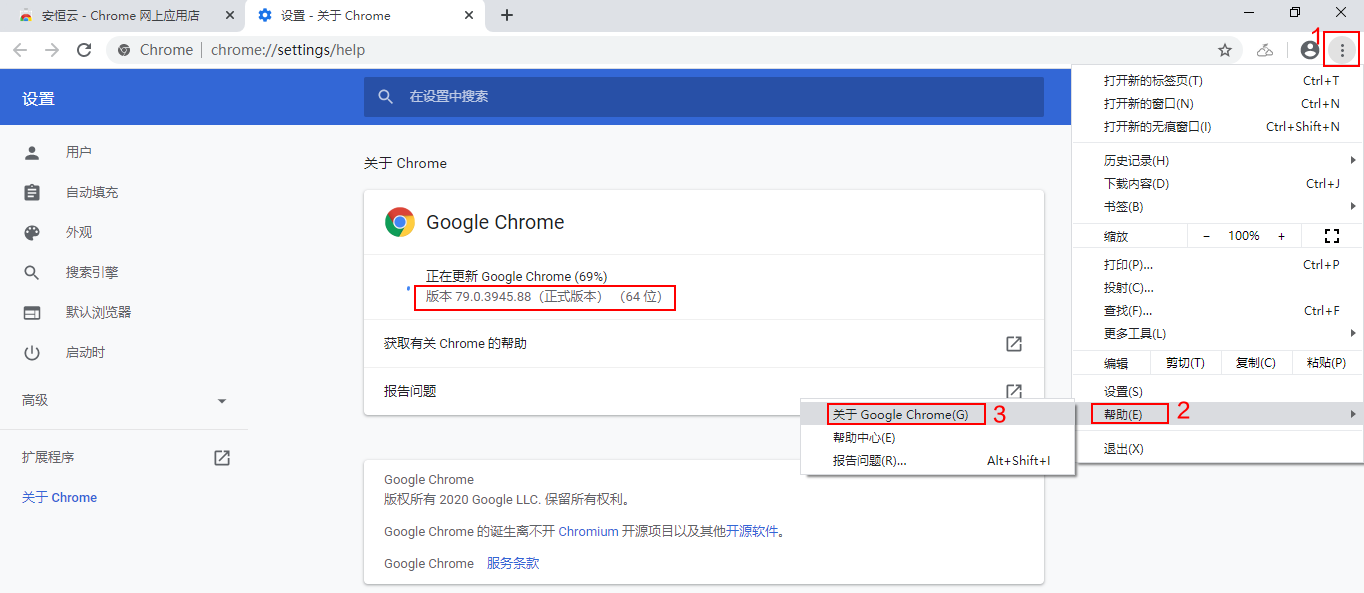Open 扩展程序 external link icon
This screenshot has height=593, width=1364.
pyautogui.click(x=222, y=457)
